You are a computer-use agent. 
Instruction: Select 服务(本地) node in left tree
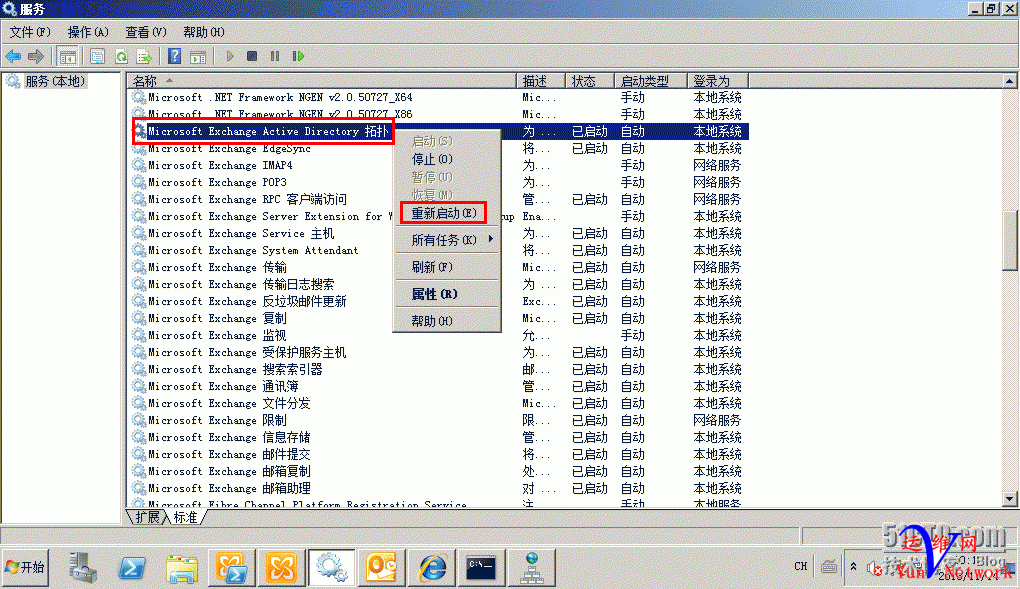55,81
